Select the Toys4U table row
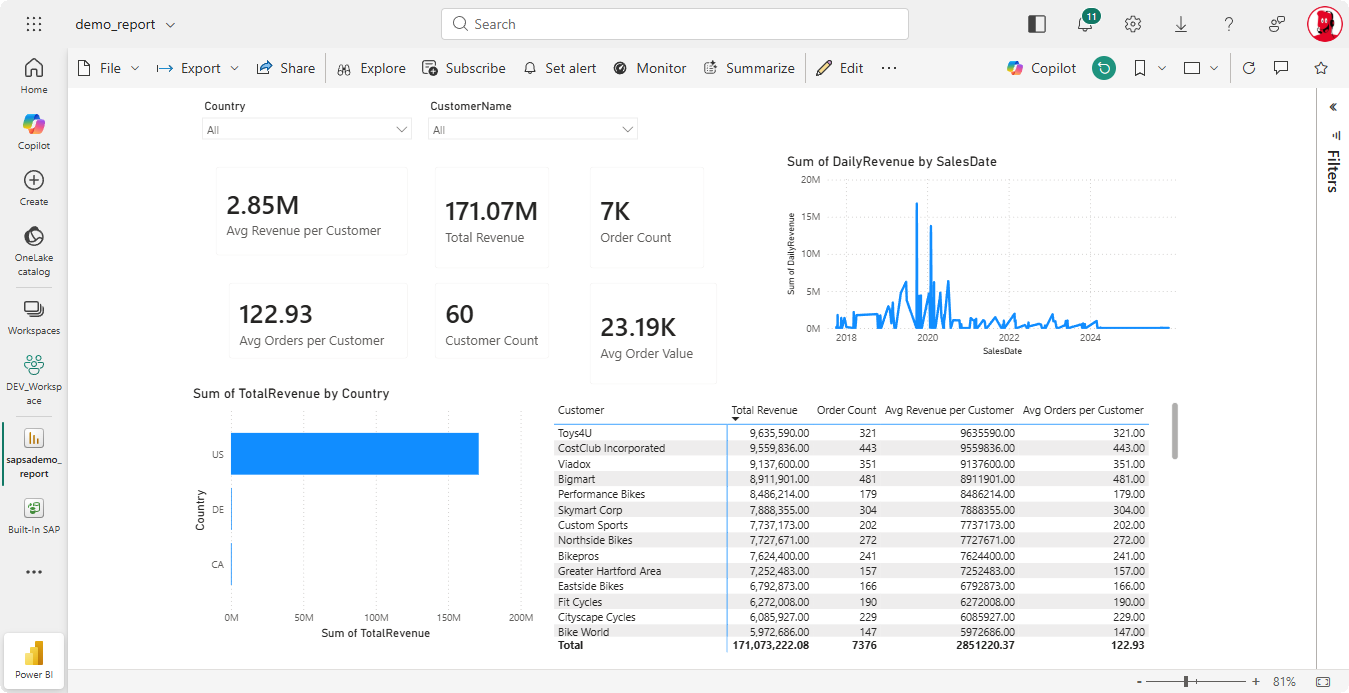 point(851,433)
